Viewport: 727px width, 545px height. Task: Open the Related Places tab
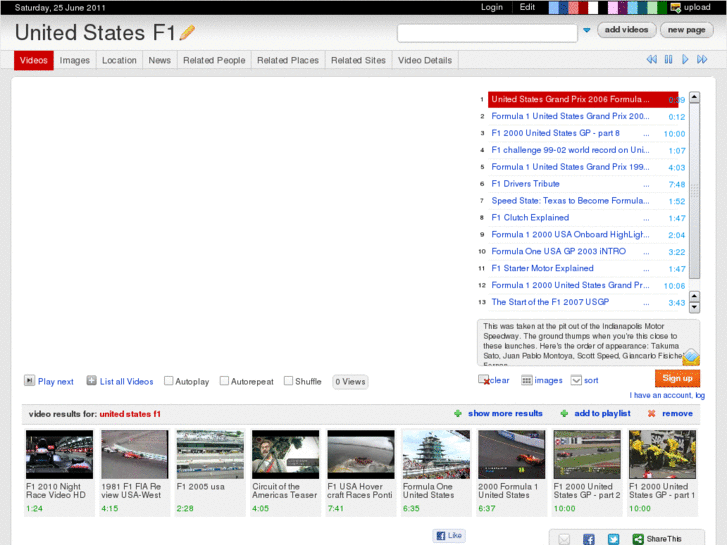pyautogui.click(x=288, y=60)
